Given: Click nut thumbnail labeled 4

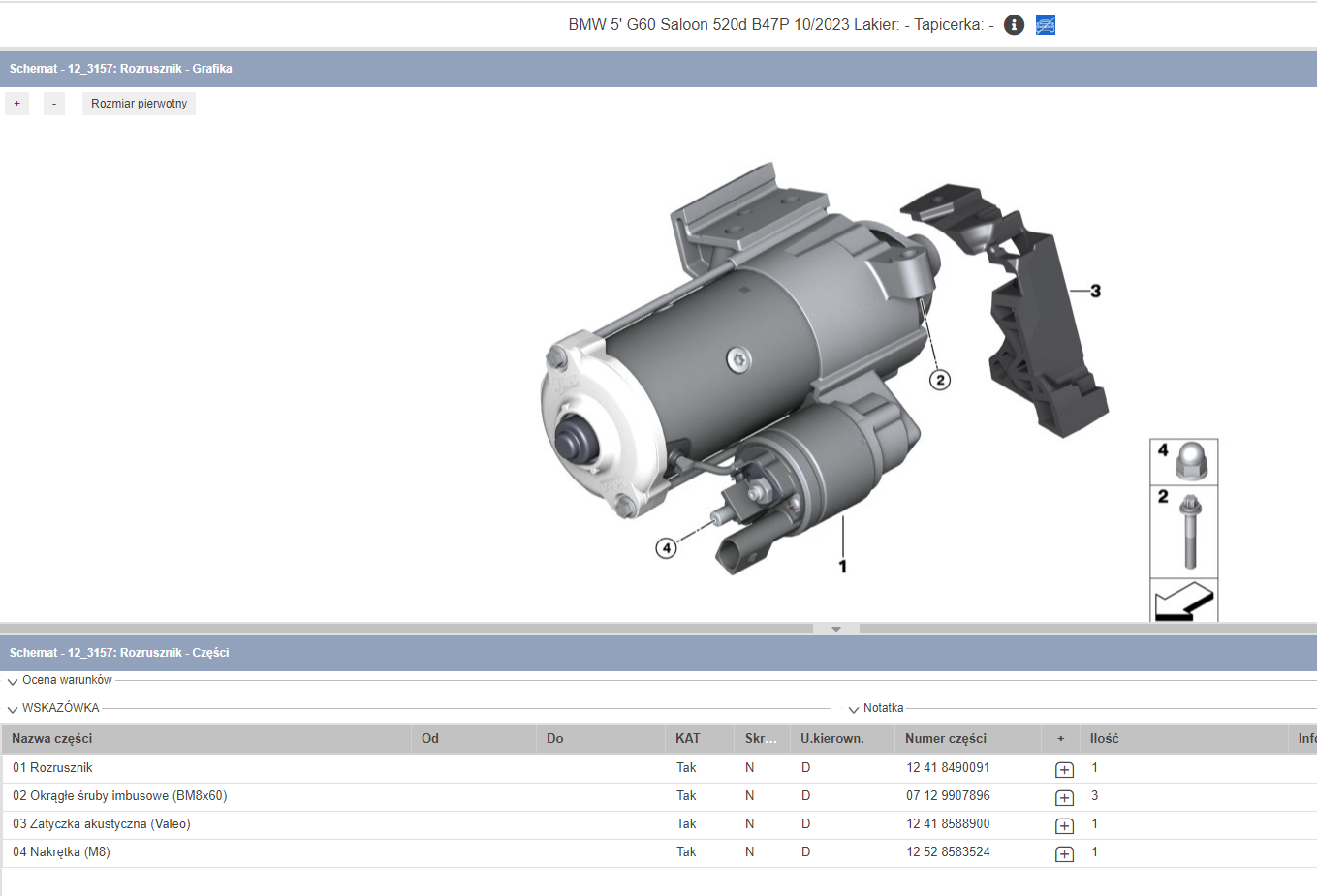Looking at the screenshot, I should coord(1184,462).
